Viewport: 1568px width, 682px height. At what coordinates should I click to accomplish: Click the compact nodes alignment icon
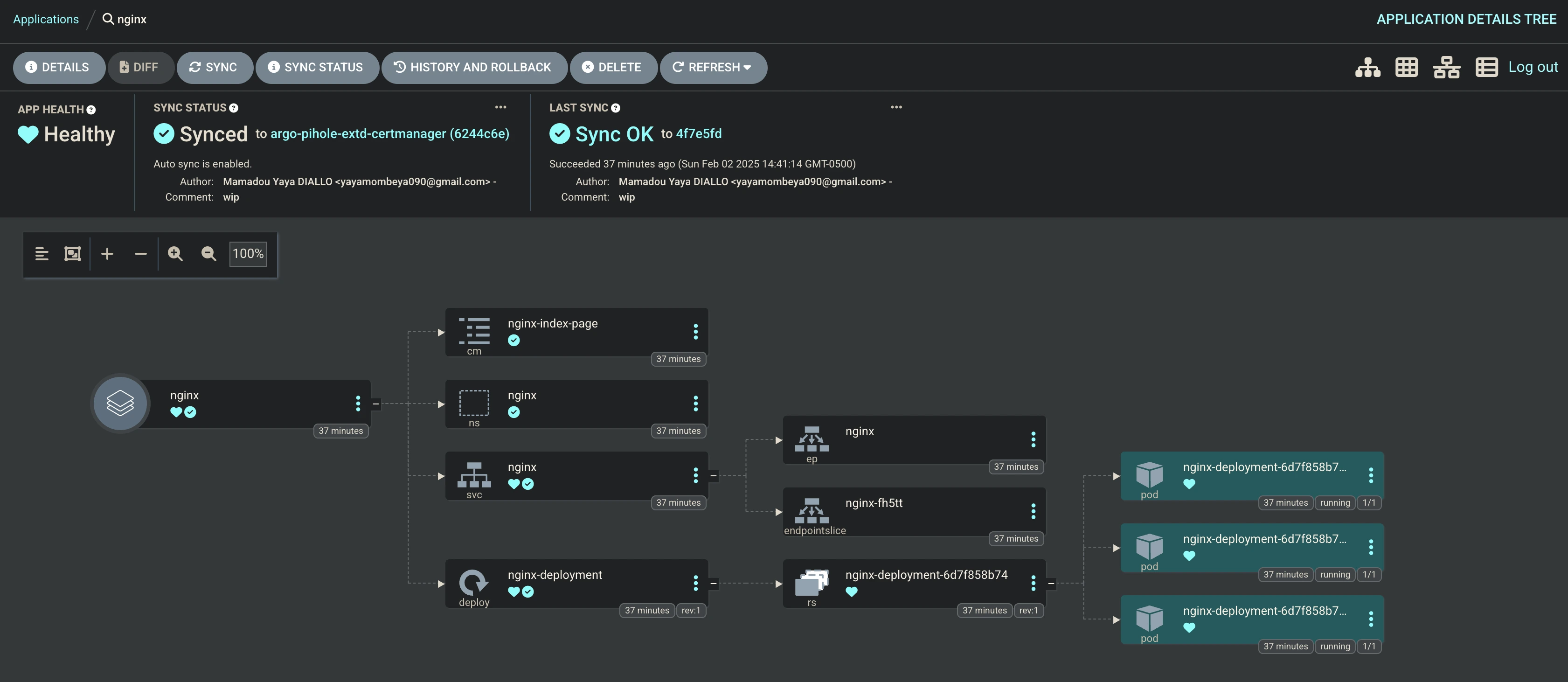pos(42,254)
